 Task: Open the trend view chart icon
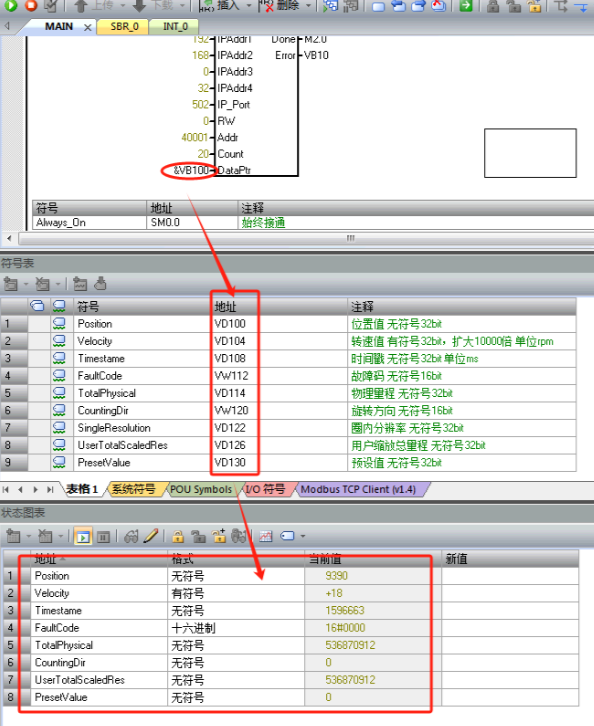tap(266, 536)
